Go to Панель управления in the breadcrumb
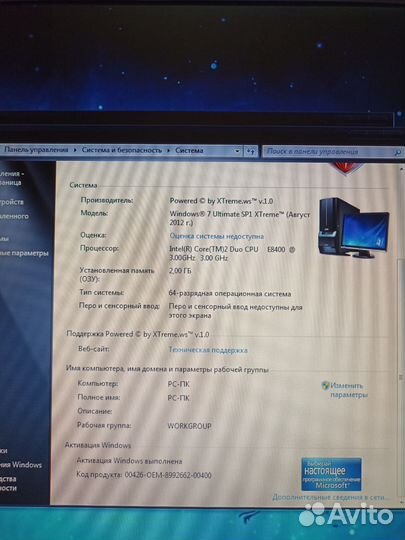Image resolution: width=405 pixels, height=540 pixels. pyautogui.click(x=36, y=150)
